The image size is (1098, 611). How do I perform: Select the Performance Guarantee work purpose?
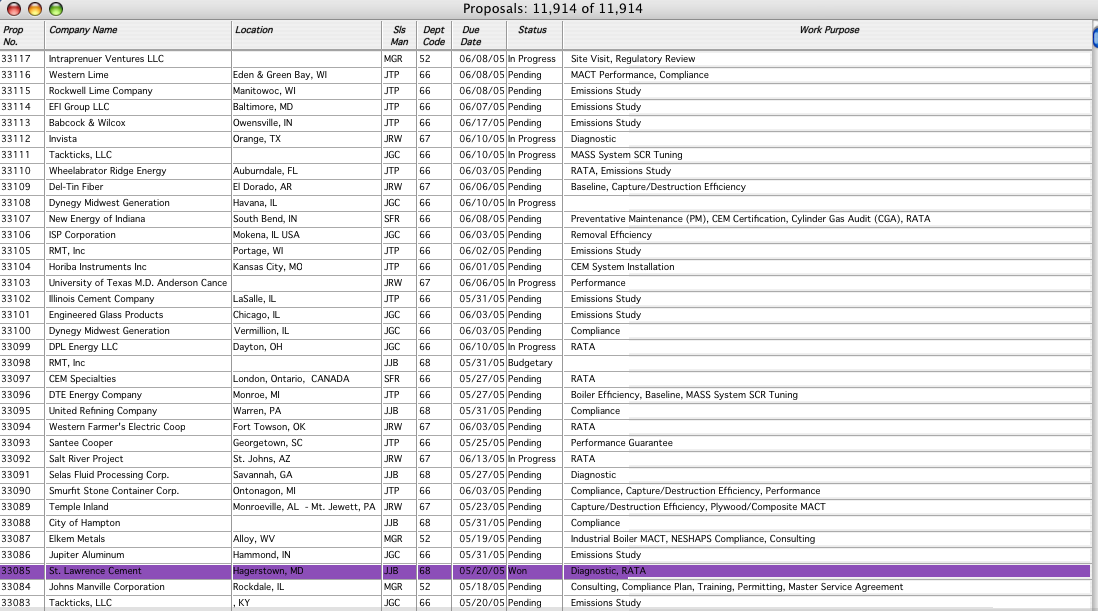pyautogui.click(x=621, y=443)
